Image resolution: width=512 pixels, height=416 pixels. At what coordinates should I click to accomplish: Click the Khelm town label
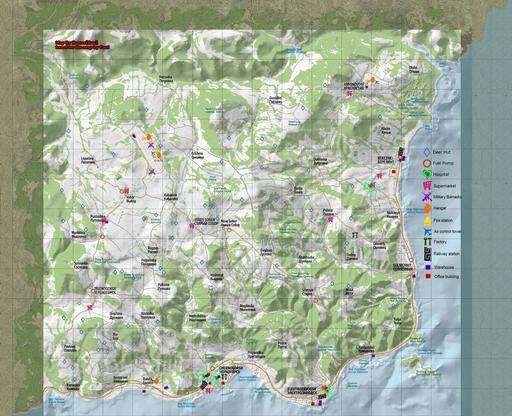point(386,130)
